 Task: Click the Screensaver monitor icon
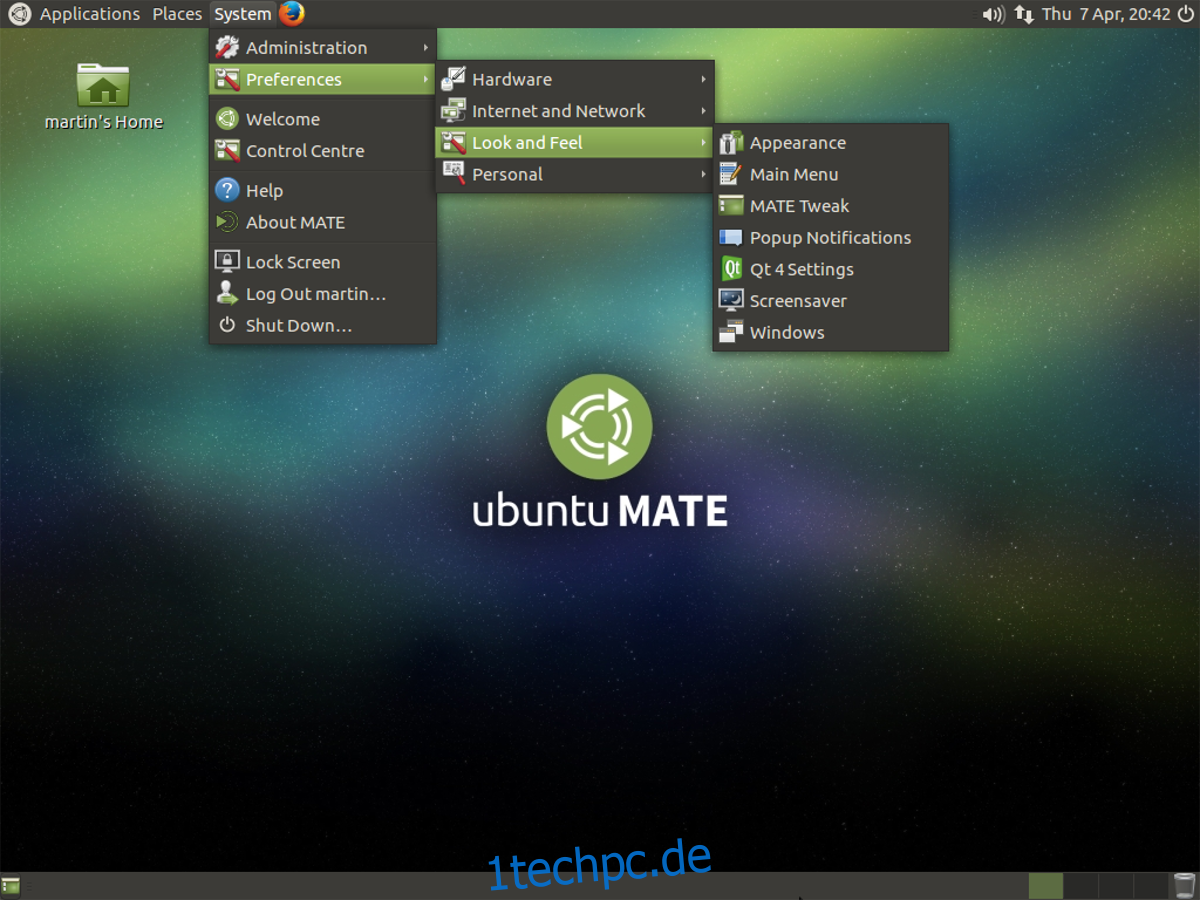pyautogui.click(x=732, y=301)
